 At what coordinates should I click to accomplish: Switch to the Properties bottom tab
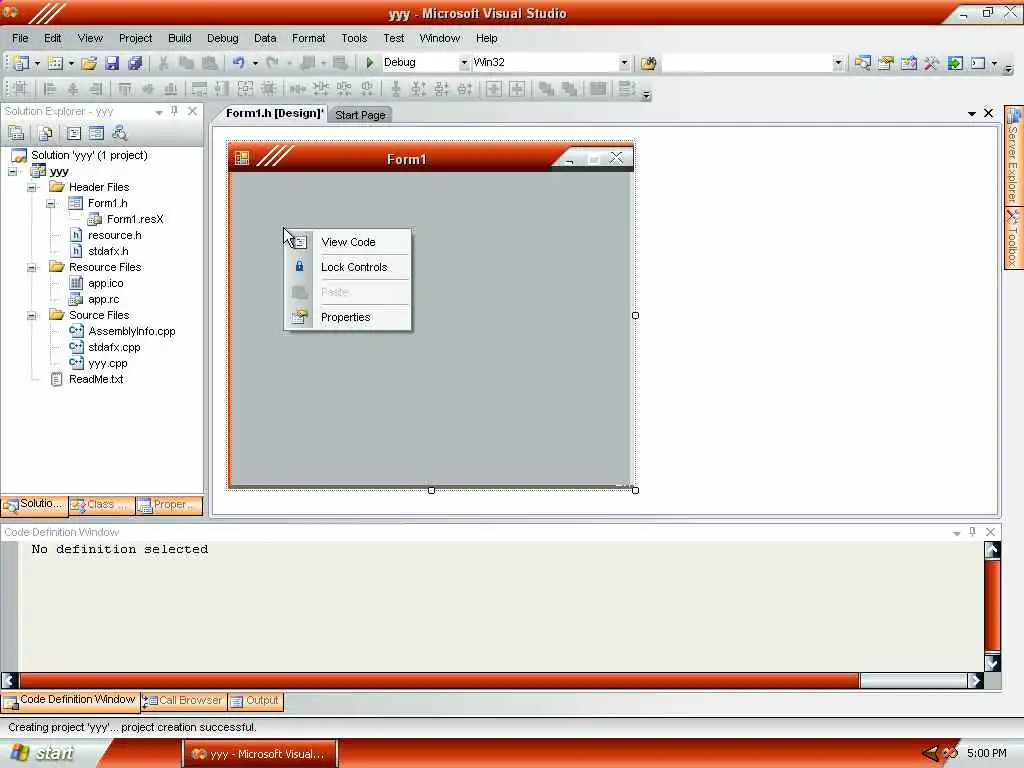(x=169, y=505)
